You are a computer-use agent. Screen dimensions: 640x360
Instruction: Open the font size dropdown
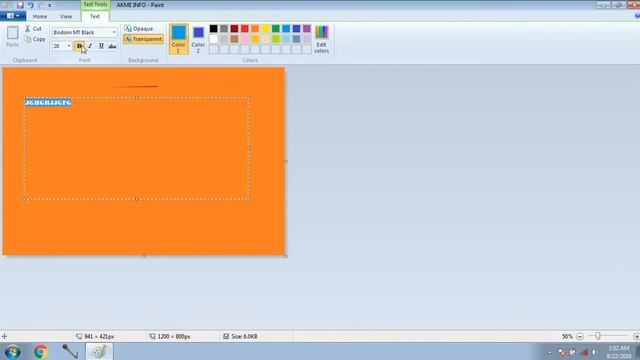click(69, 46)
